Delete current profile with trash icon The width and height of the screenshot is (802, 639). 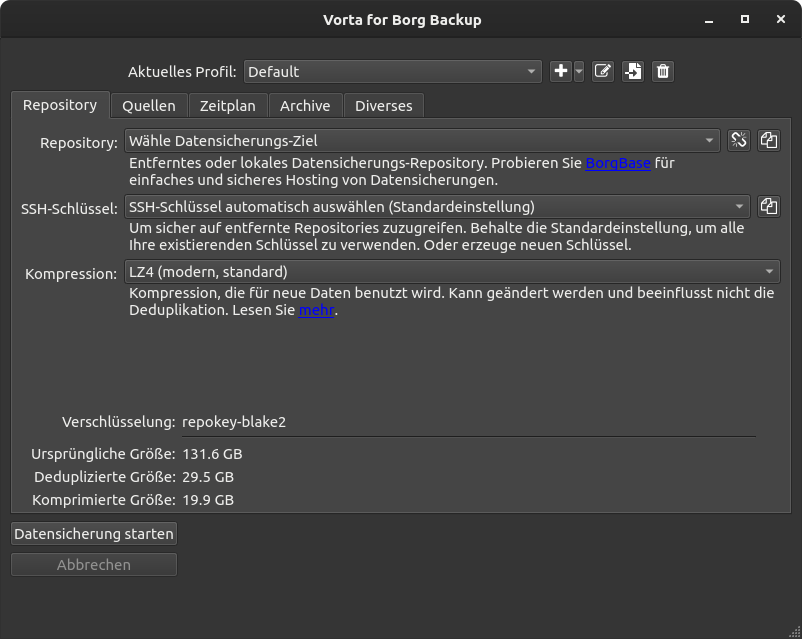point(663,71)
